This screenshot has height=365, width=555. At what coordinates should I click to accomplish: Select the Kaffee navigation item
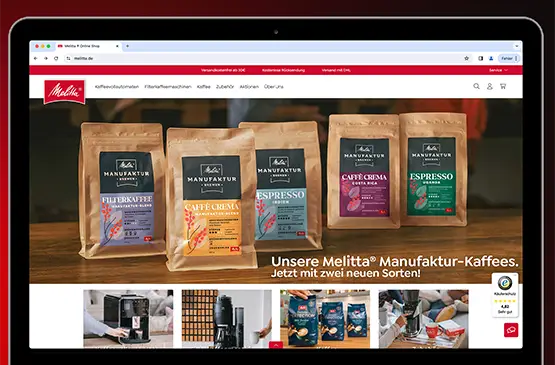pyautogui.click(x=204, y=86)
